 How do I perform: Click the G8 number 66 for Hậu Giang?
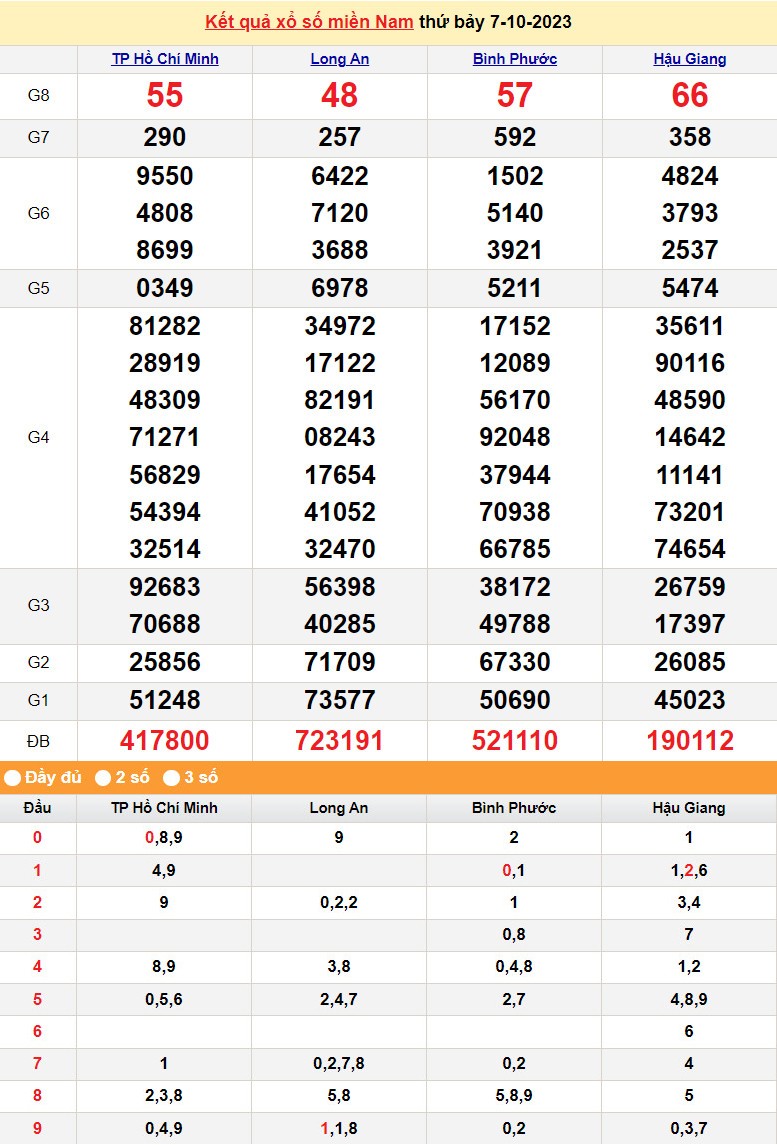[690, 96]
